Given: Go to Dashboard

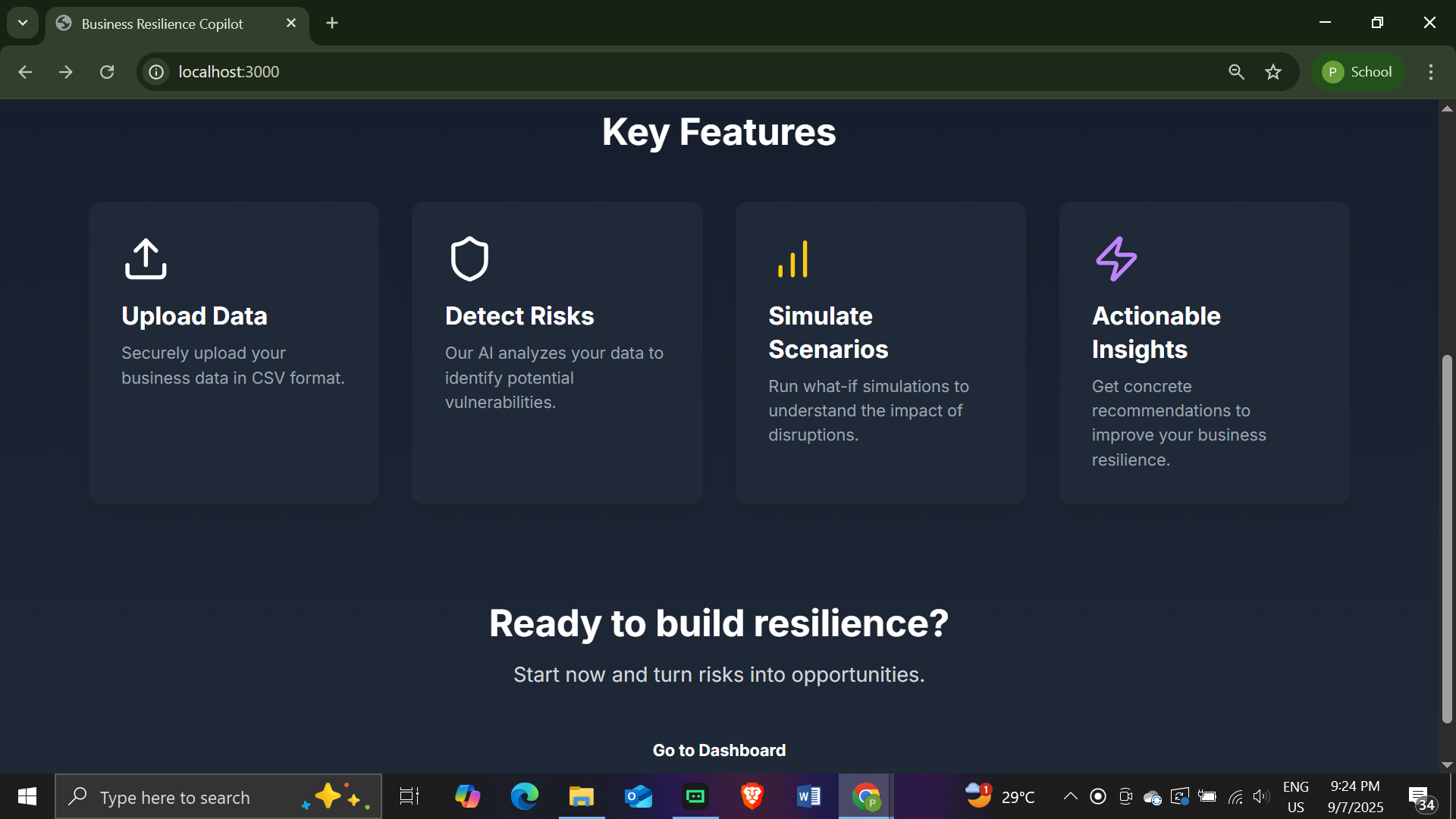Looking at the screenshot, I should (x=719, y=750).
